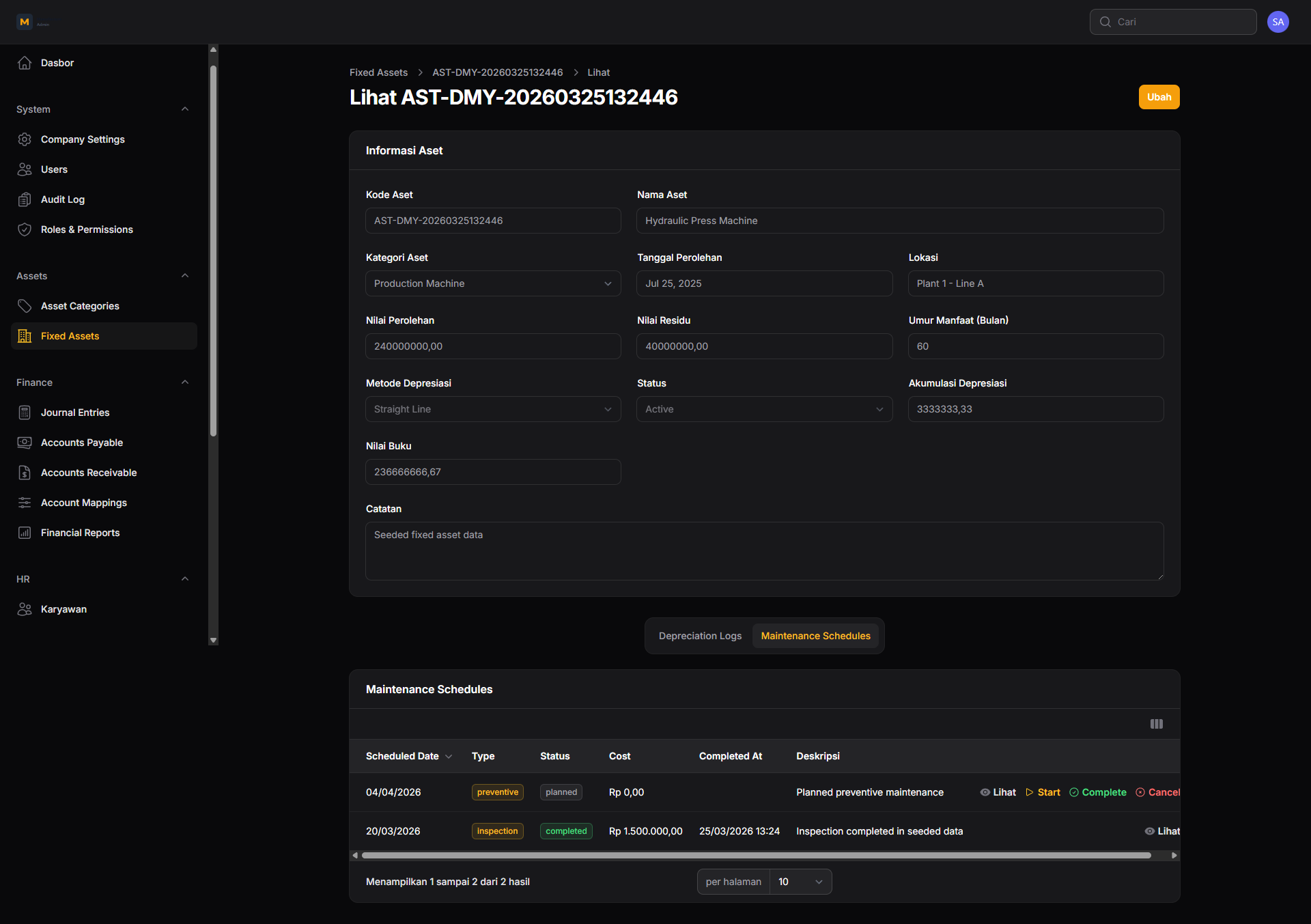Click the Users people icon
This screenshot has width=1311, height=924.
click(25, 169)
